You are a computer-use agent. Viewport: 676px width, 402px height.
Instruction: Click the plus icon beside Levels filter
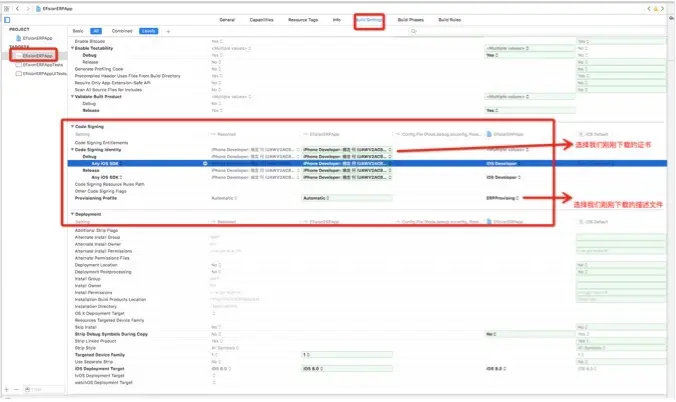click(x=168, y=31)
